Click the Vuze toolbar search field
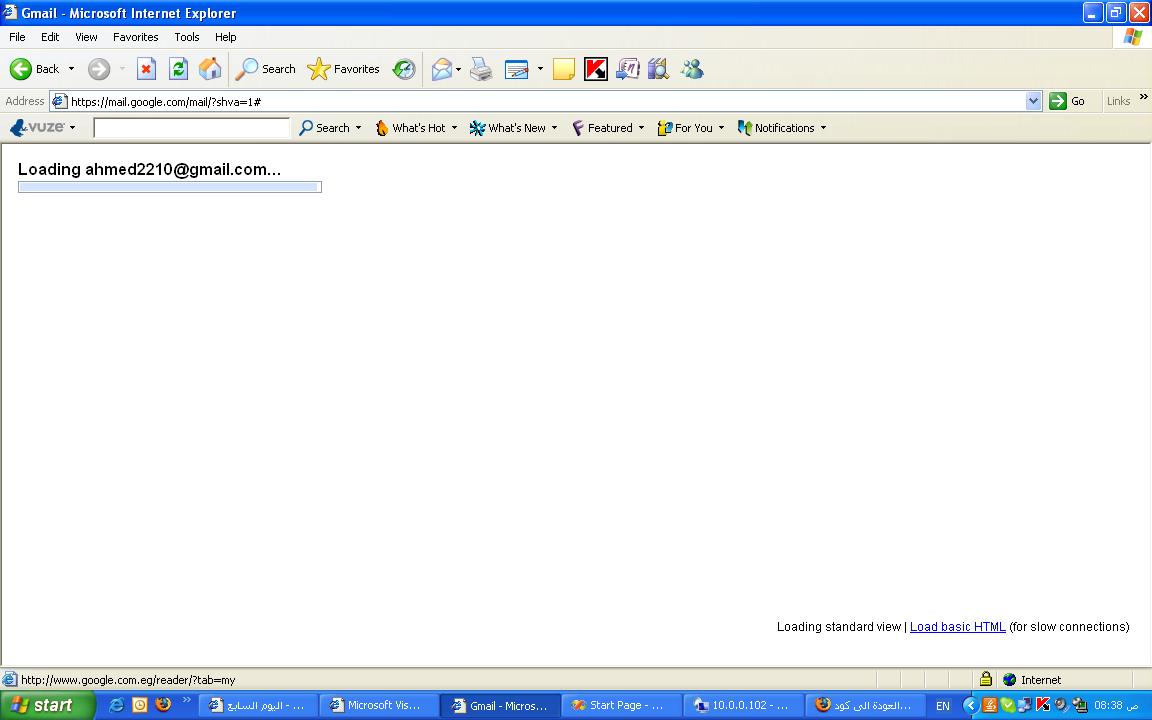 (x=192, y=128)
